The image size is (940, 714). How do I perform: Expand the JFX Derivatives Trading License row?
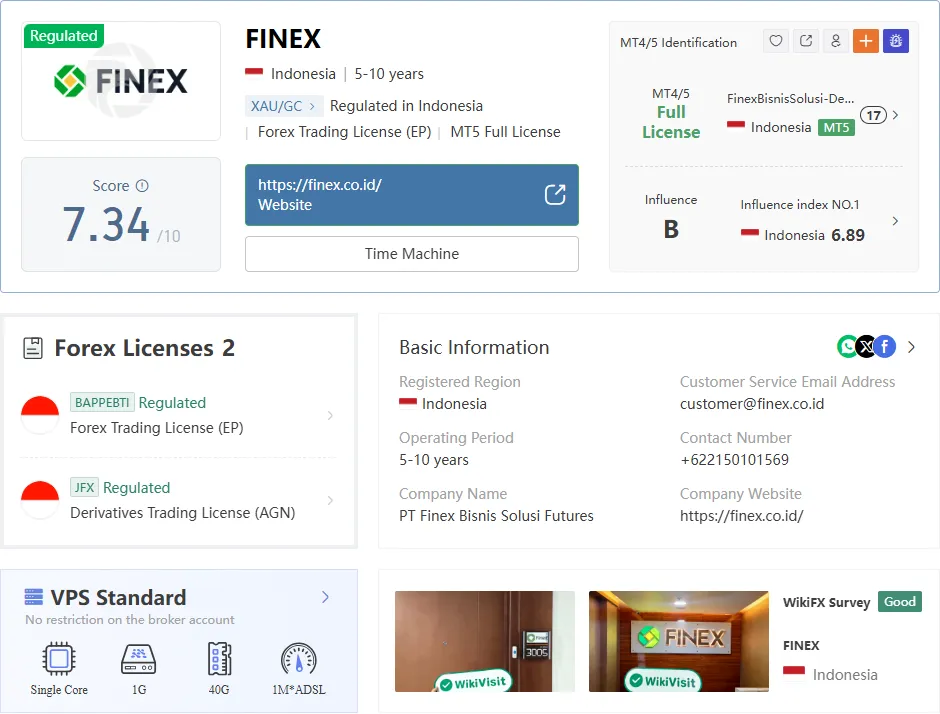coord(179,500)
